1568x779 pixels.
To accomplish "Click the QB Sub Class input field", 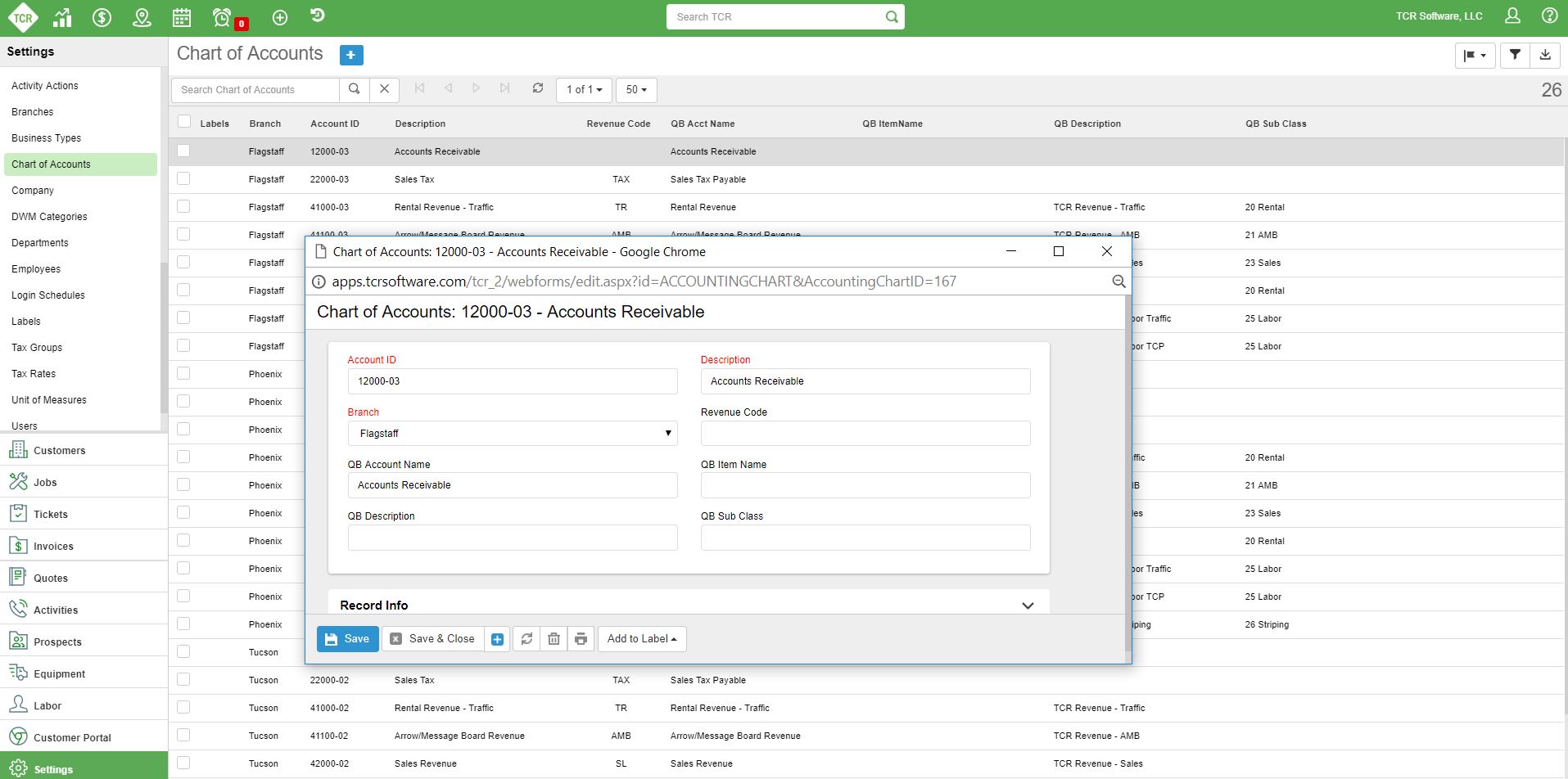I will coord(865,538).
